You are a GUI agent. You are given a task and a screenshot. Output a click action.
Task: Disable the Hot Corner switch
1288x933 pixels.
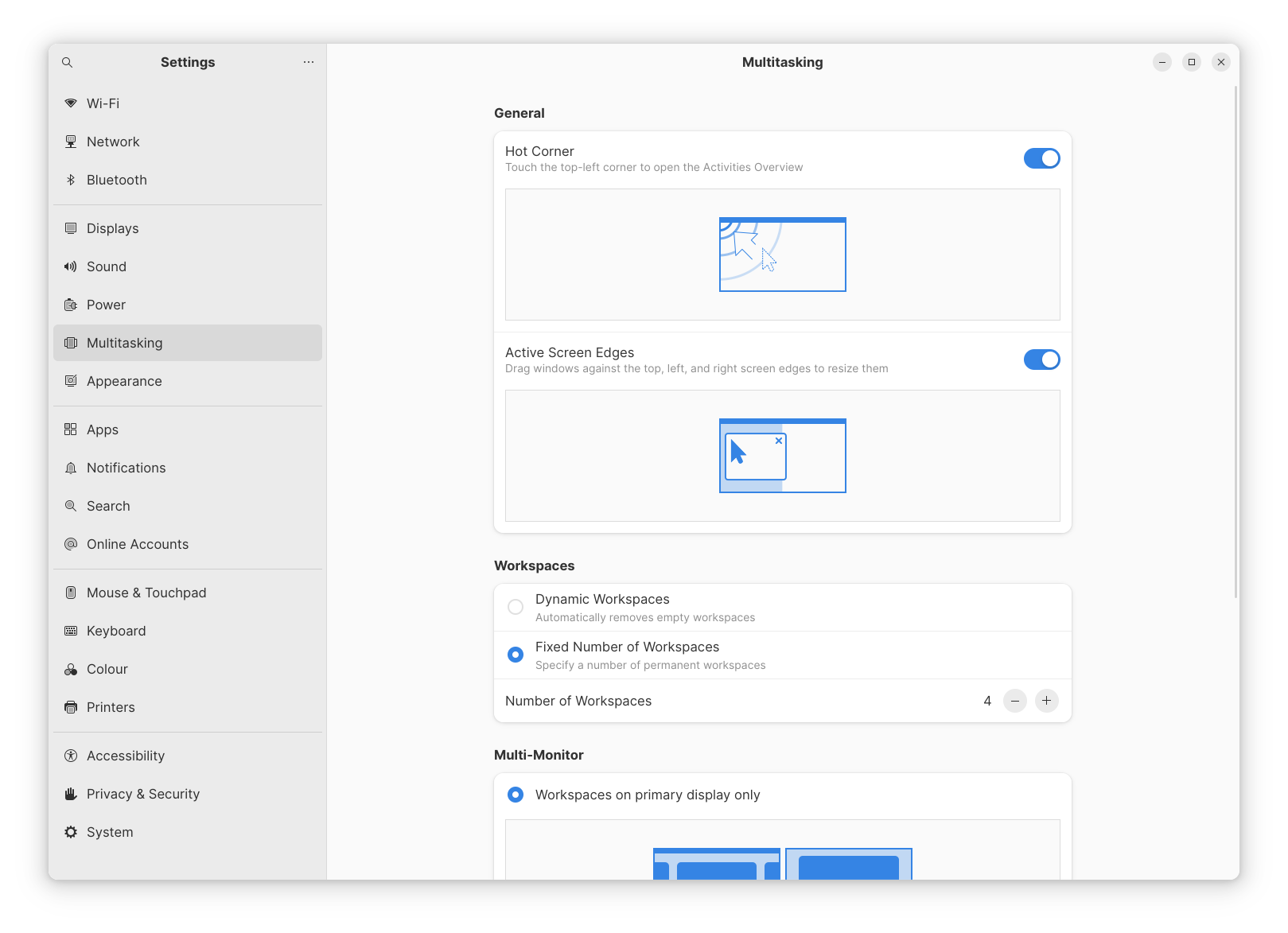(x=1041, y=158)
